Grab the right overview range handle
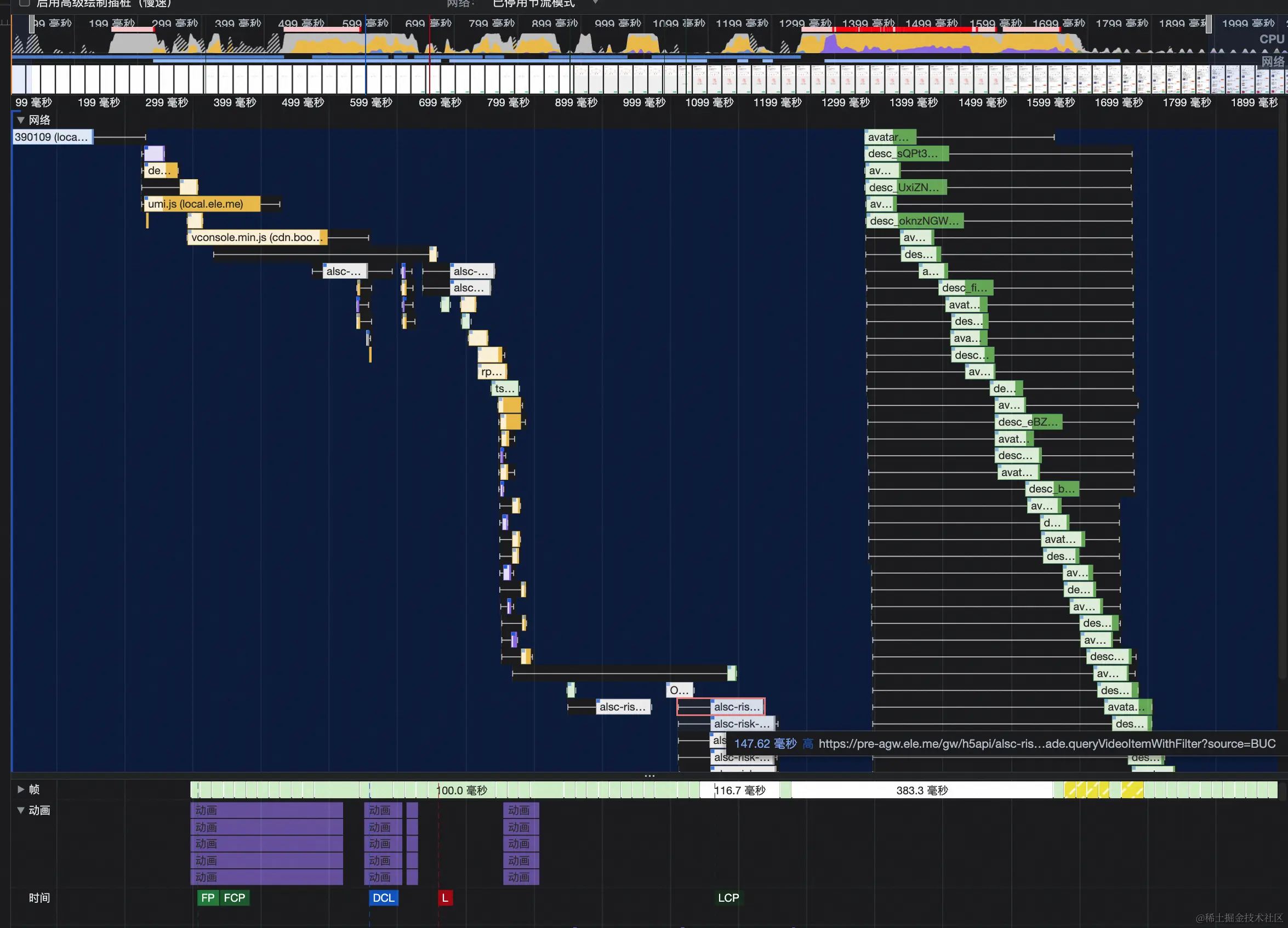 [1209, 24]
